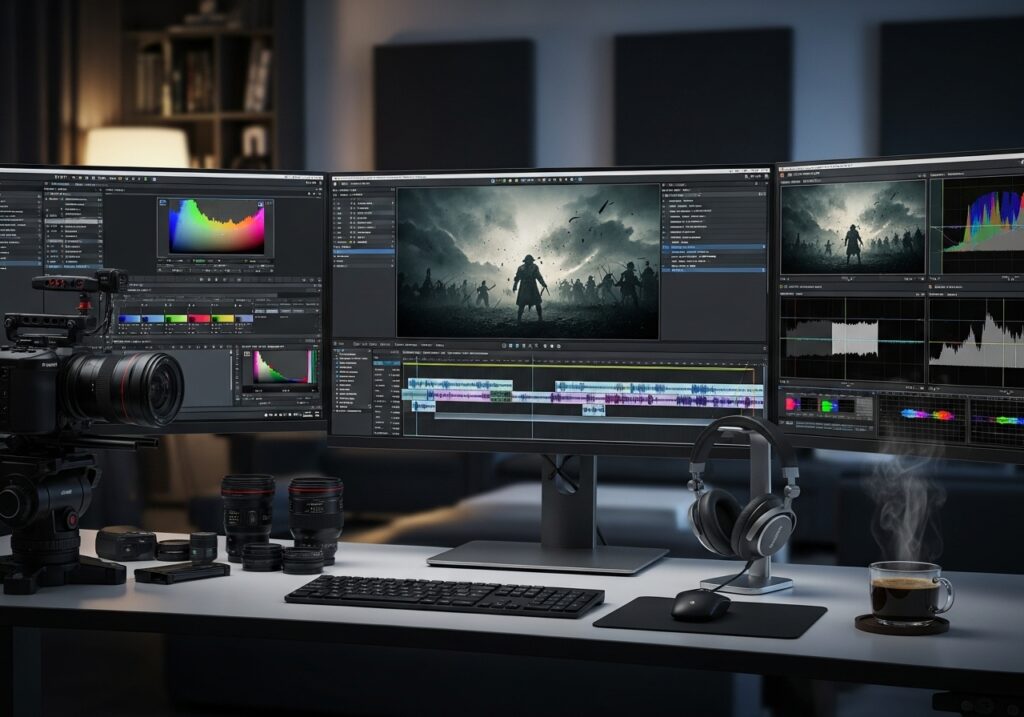Click the playback control icons below center preview
Screen dimensions: 1024x717
(x=528, y=345)
